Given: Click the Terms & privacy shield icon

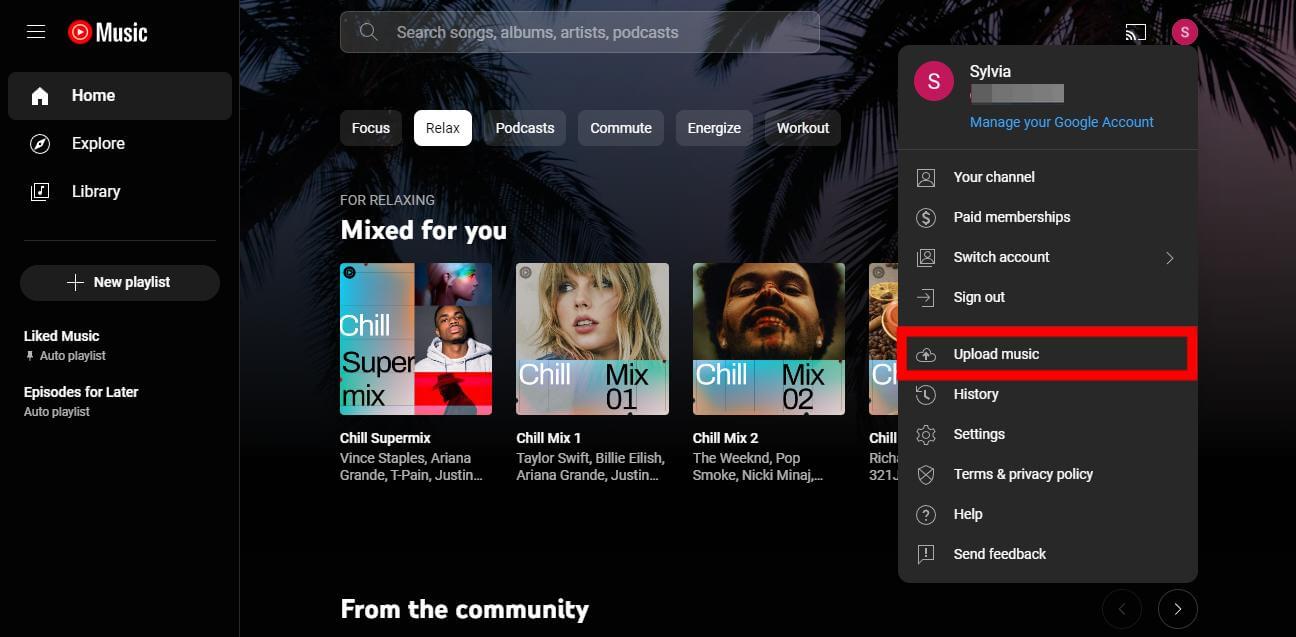Looking at the screenshot, I should pos(926,474).
